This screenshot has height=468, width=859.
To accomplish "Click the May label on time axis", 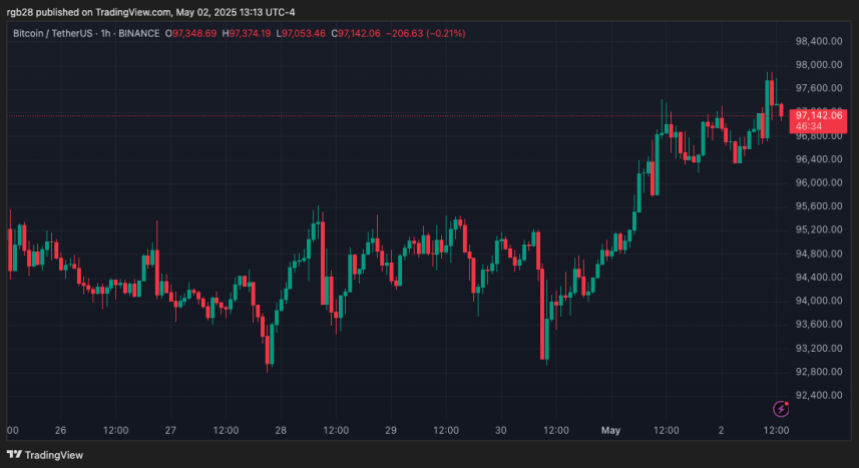I will point(611,430).
